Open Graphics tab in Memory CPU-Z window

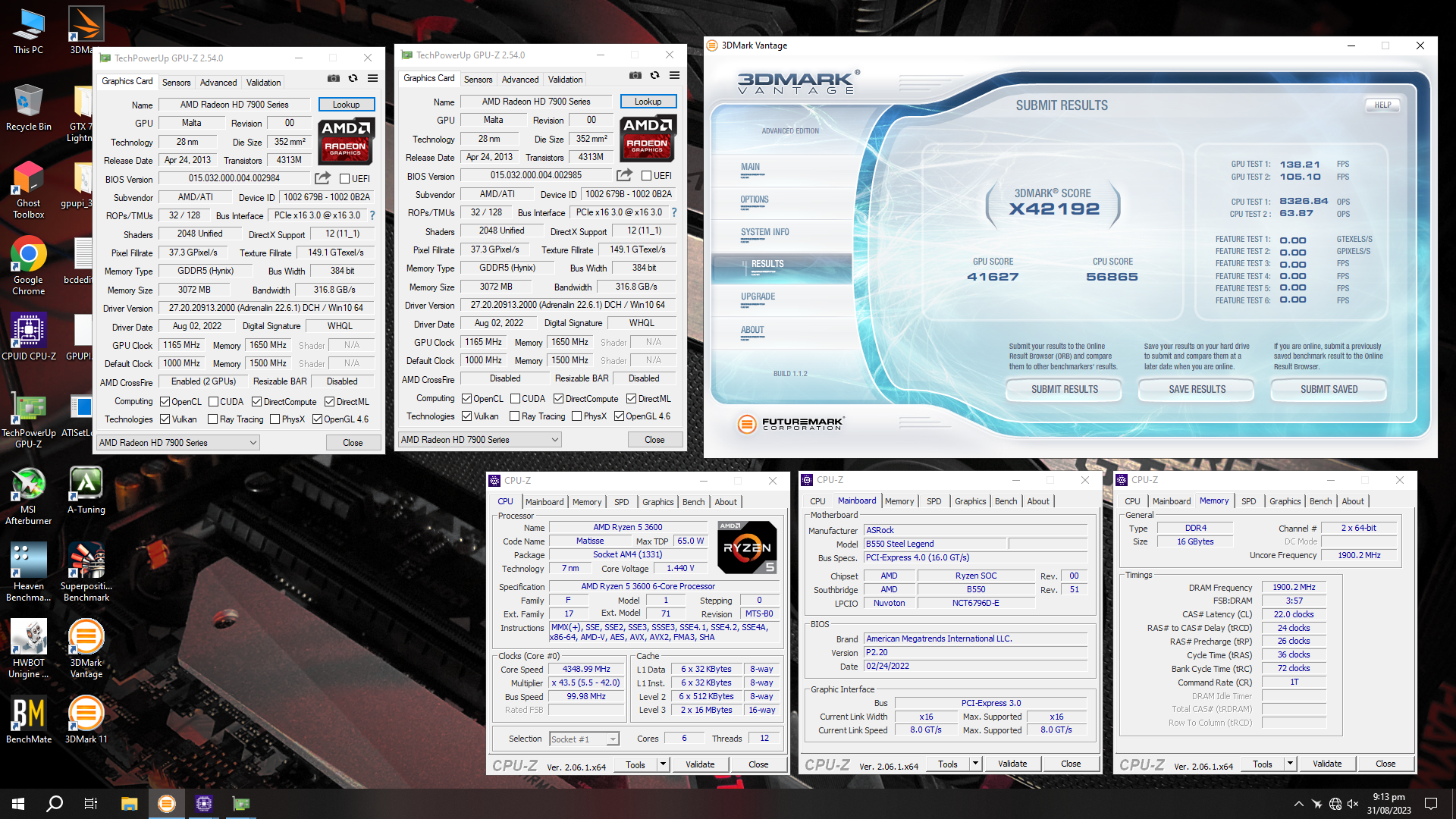coord(1285,501)
